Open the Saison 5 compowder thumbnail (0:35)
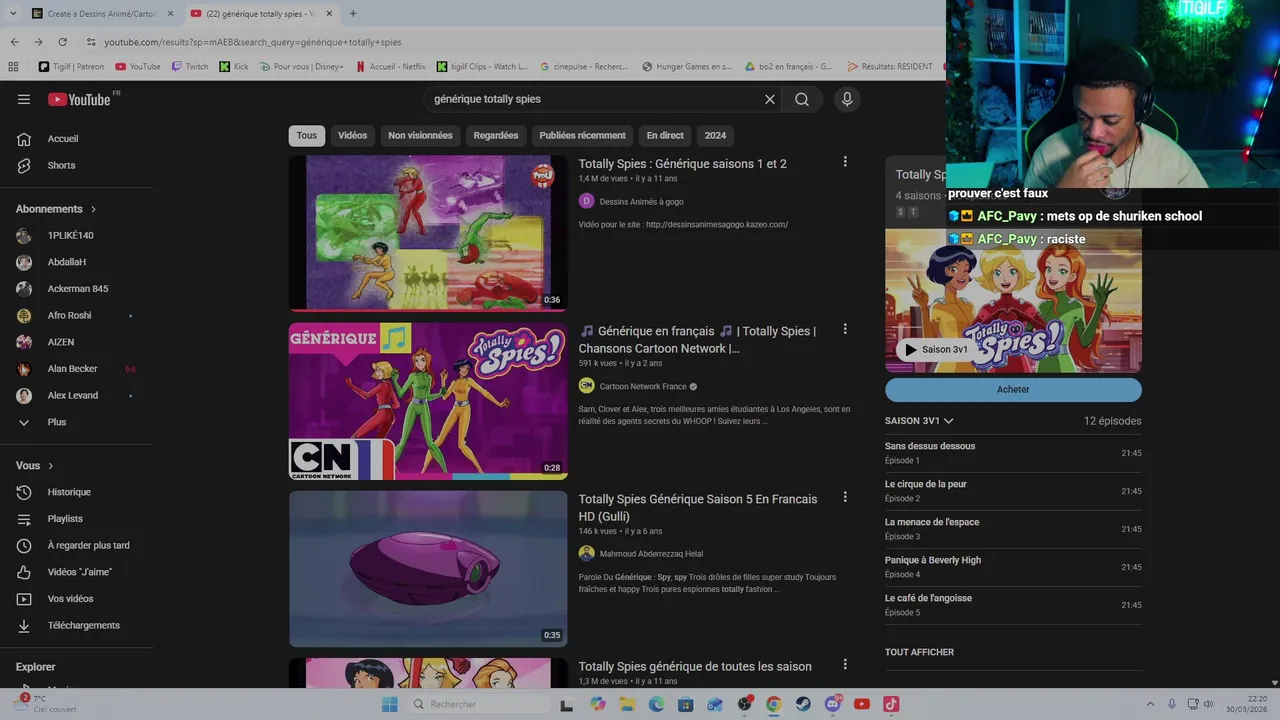1280x720 pixels. click(x=428, y=568)
